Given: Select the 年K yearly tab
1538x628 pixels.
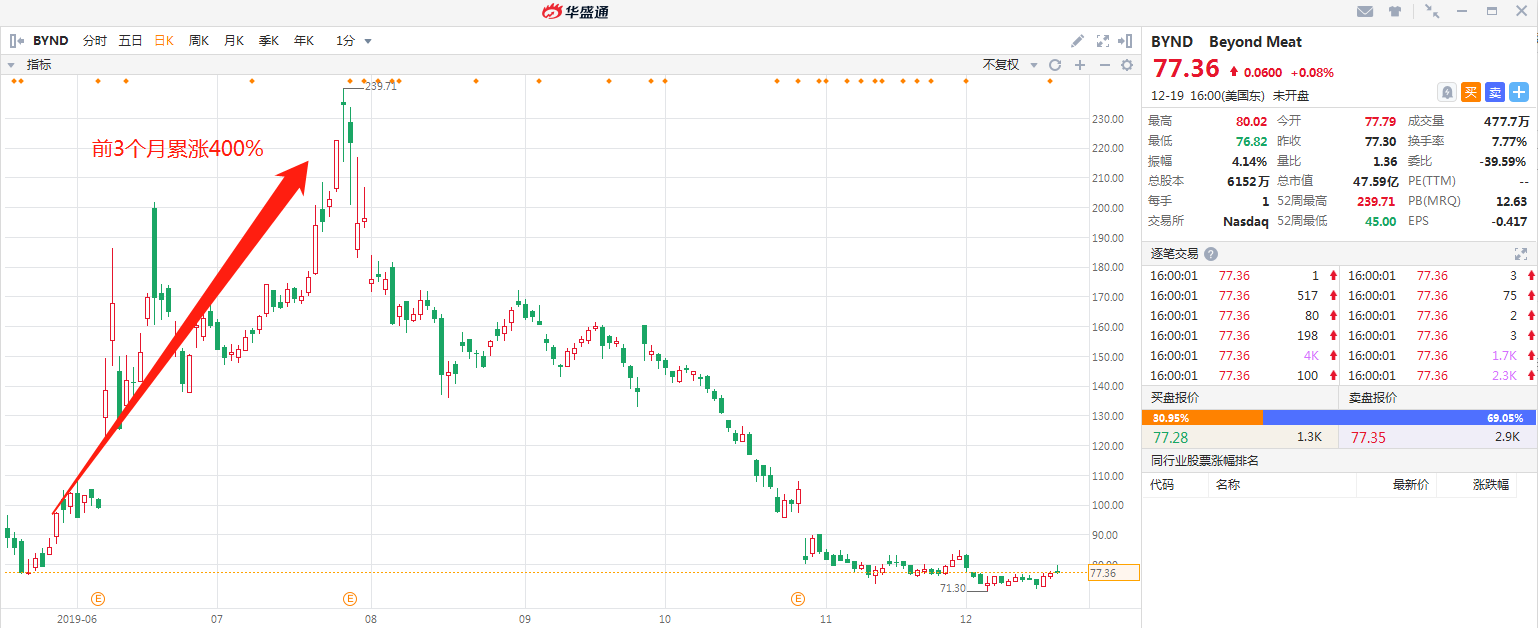Looking at the screenshot, I should pyautogui.click(x=304, y=41).
